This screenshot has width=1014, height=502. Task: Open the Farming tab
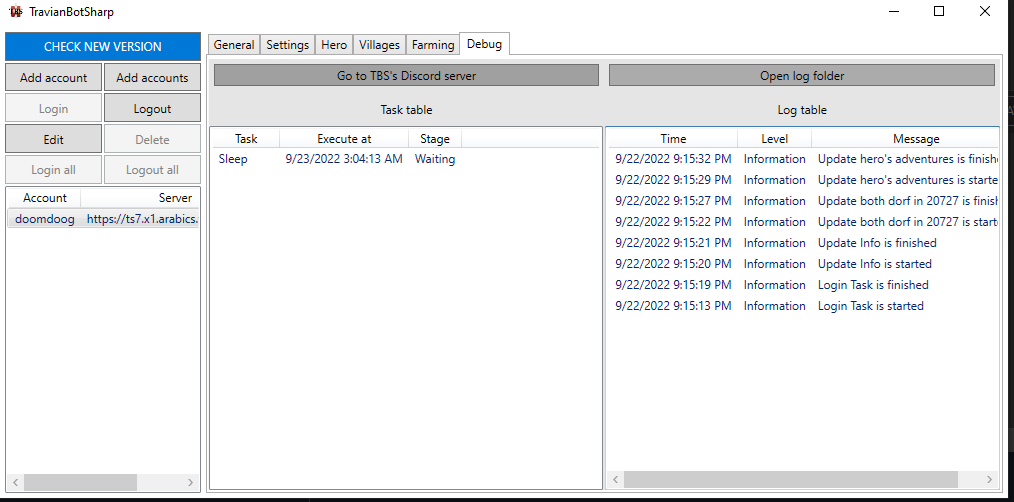click(433, 45)
